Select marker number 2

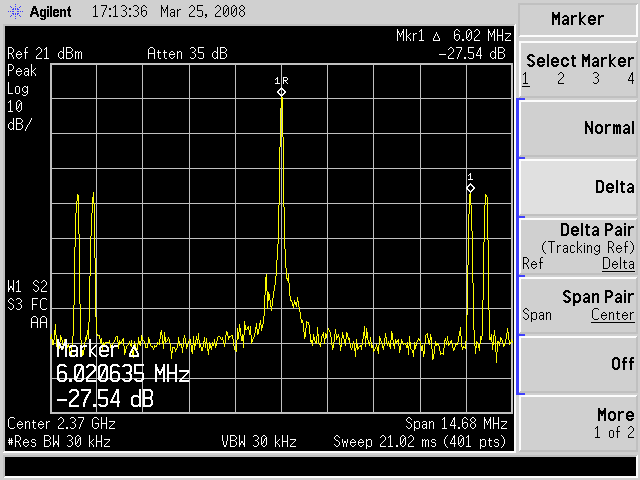click(561, 78)
